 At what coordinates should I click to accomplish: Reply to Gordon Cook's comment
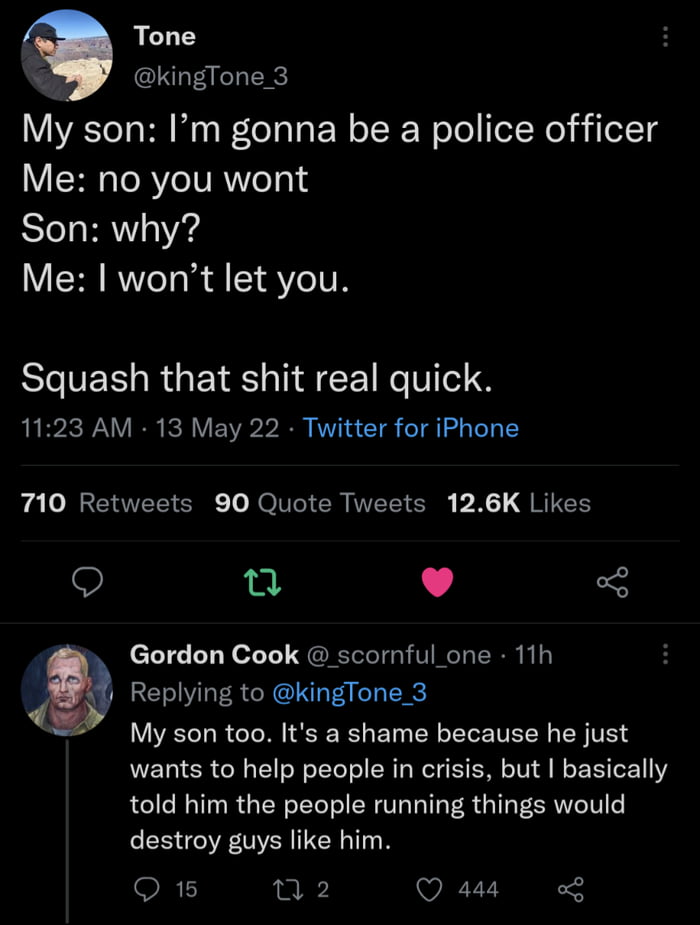[148, 889]
